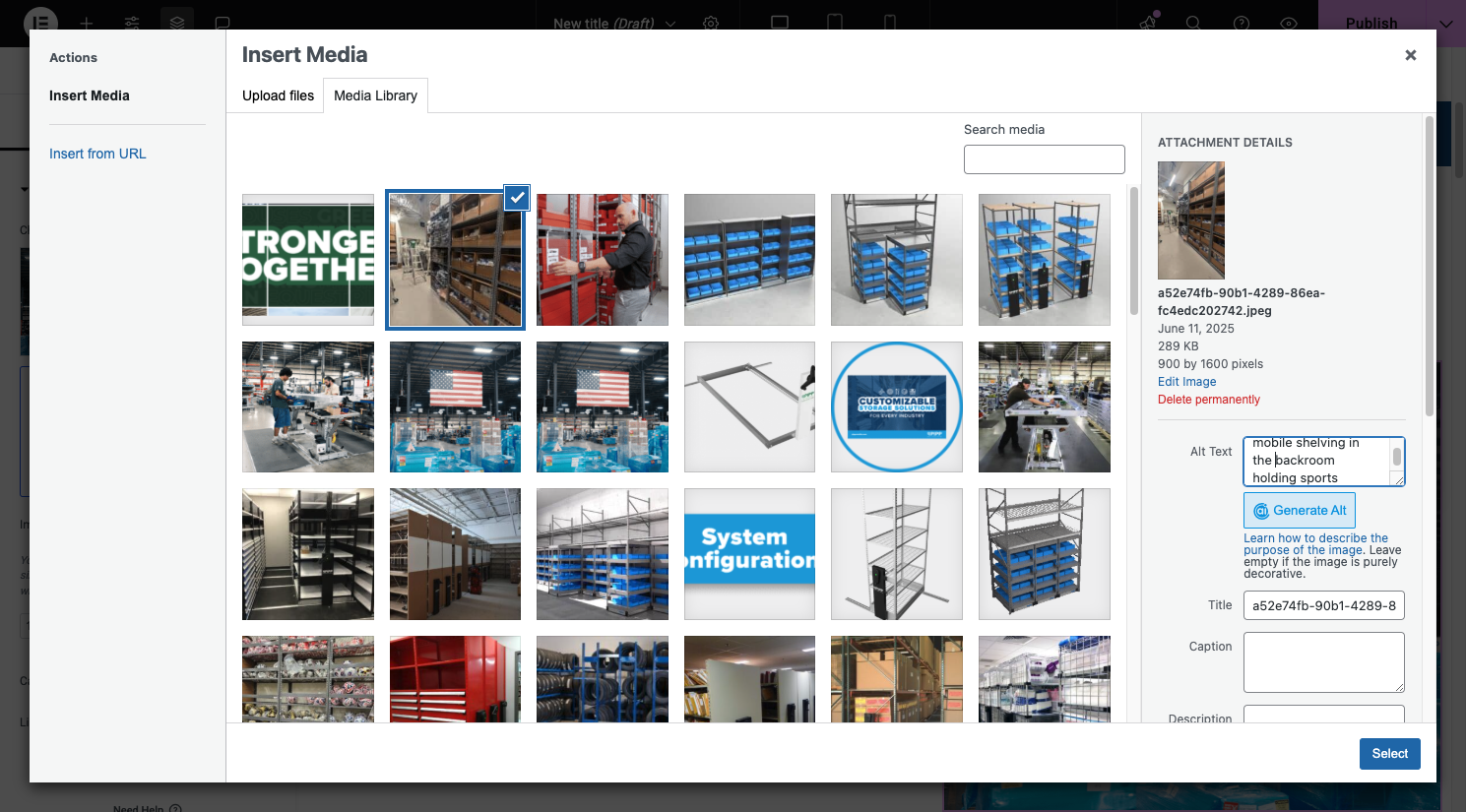Uncheck the selected backroom shelving image checkmark
The width and height of the screenshot is (1466, 812).
pos(517,197)
